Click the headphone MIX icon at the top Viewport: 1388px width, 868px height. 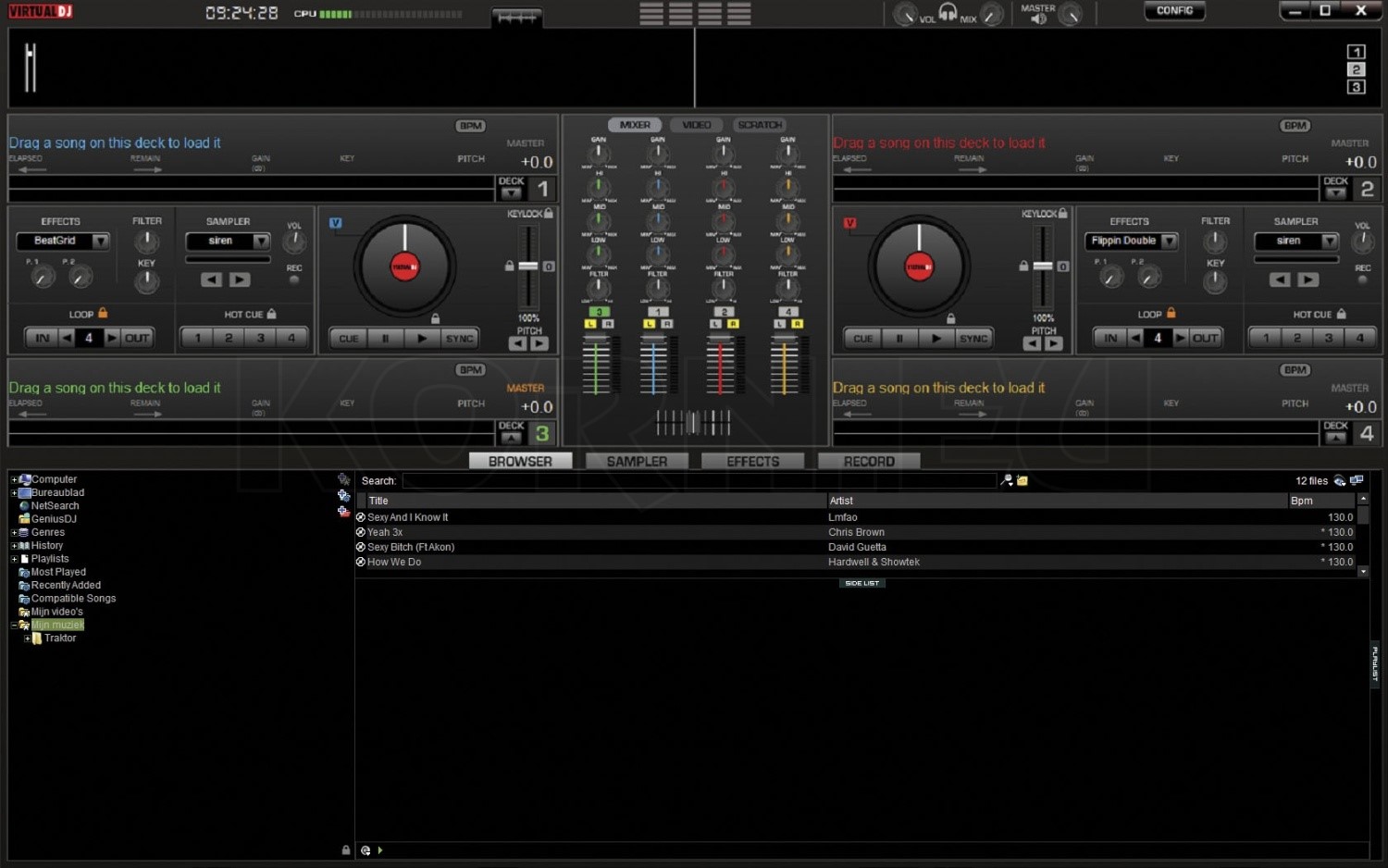tap(948, 11)
